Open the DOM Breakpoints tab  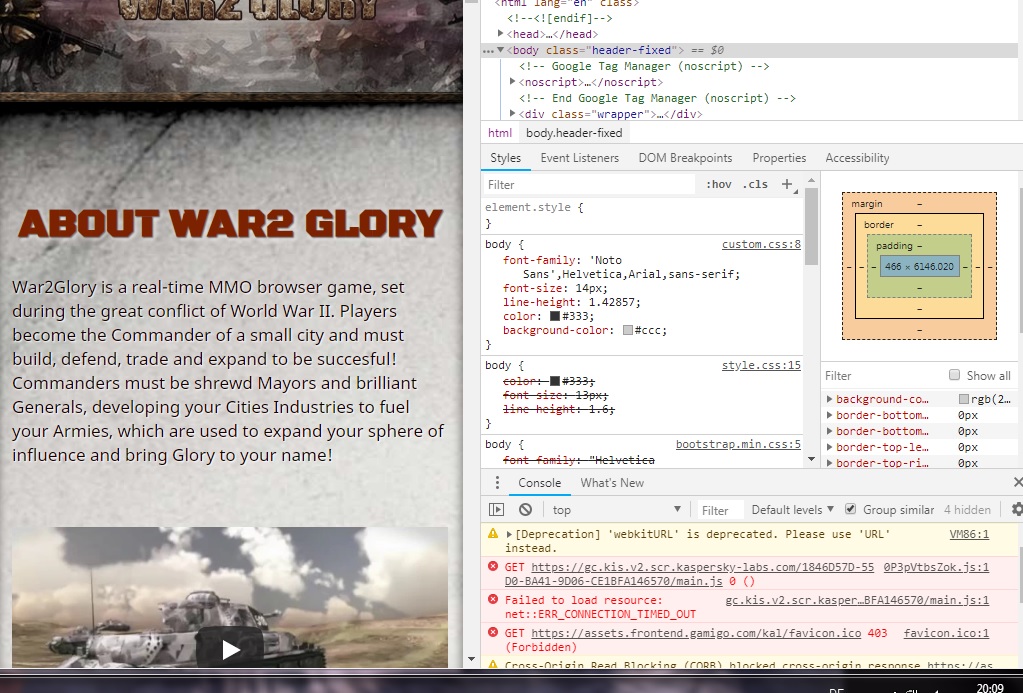[685, 158]
